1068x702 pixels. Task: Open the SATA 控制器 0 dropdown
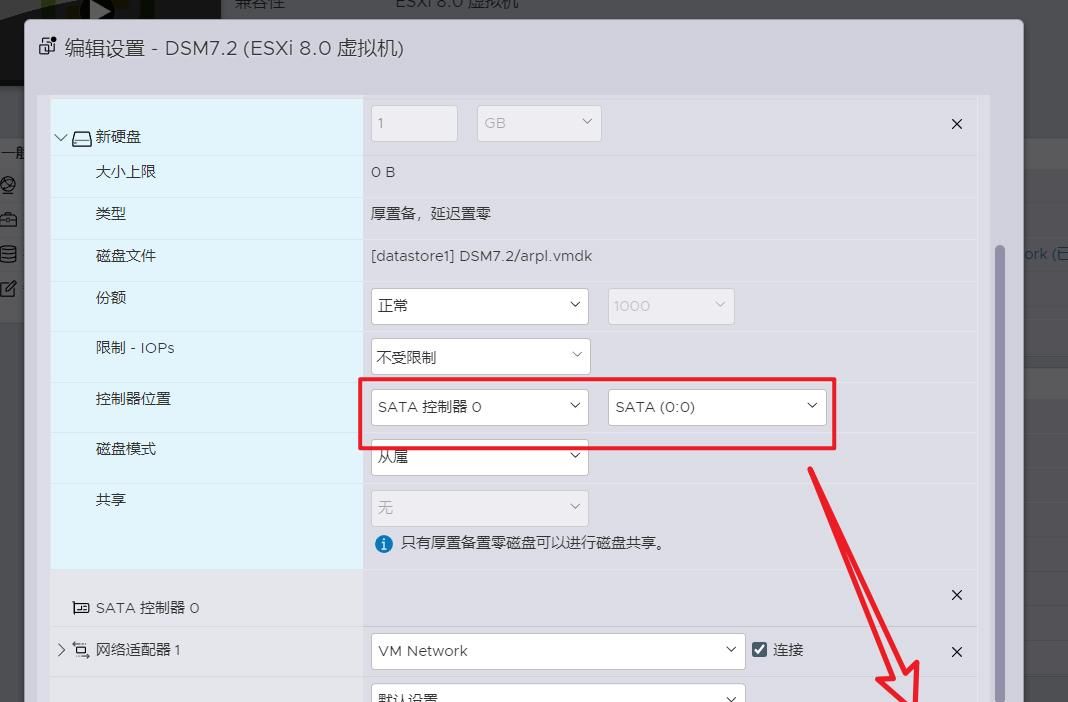479,407
